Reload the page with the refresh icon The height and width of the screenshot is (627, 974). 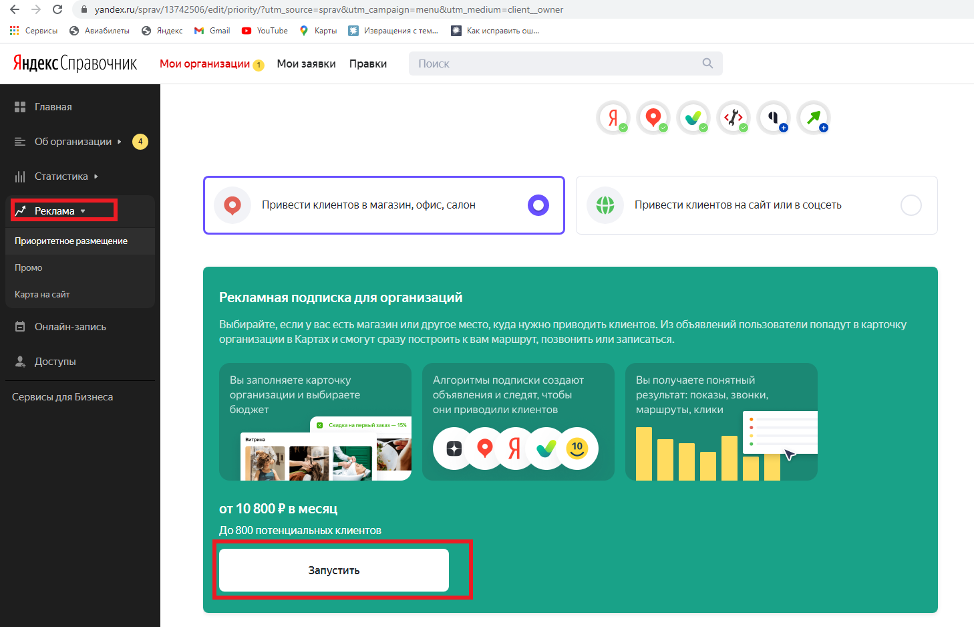tap(57, 9)
